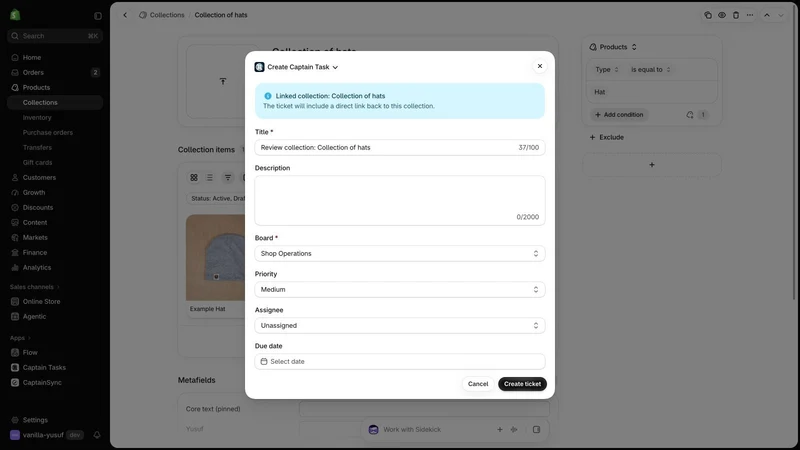Click Work with Sidekick input
This screenshot has width=800, height=450.
[x=412, y=430]
